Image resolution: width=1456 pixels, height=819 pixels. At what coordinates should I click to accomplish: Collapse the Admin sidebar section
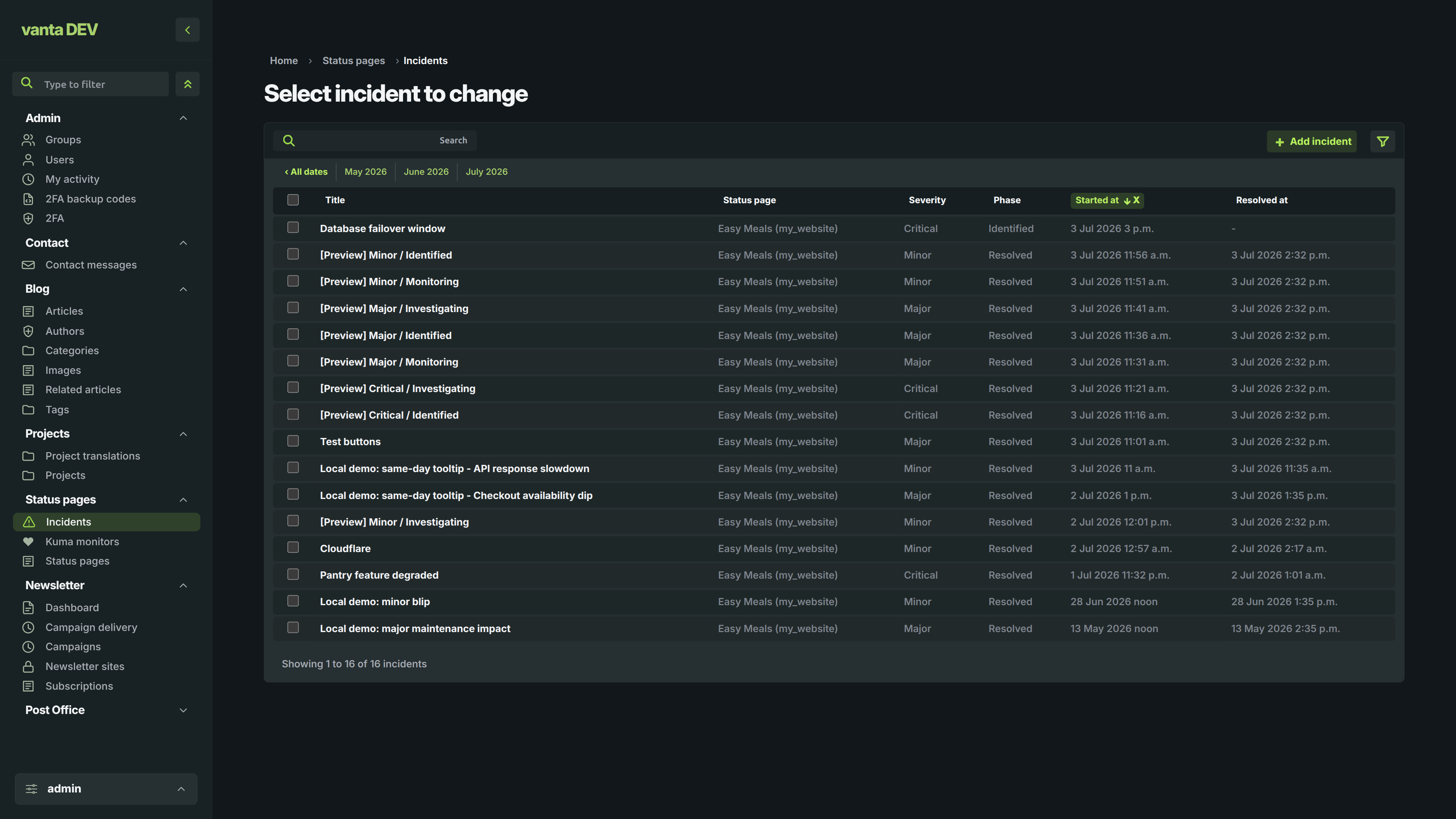pyautogui.click(x=183, y=118)
